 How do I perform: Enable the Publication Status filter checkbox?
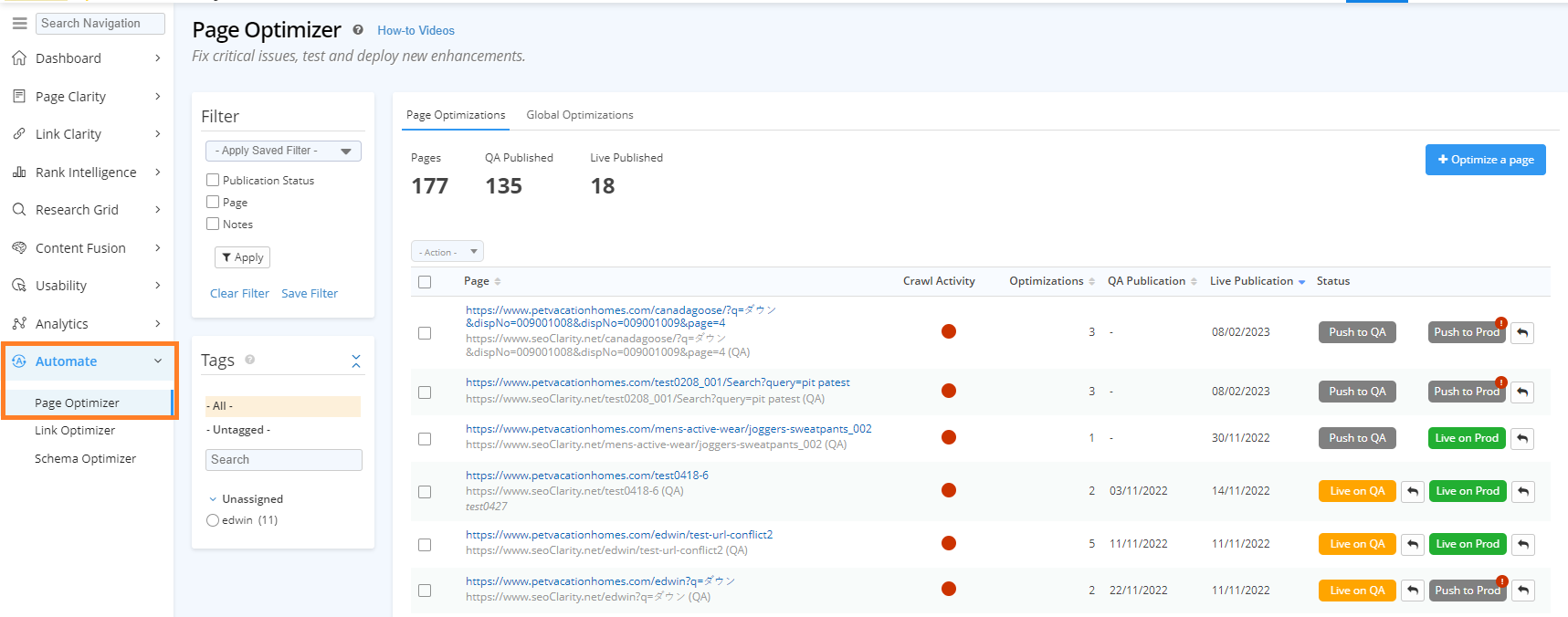pos(213,181)
